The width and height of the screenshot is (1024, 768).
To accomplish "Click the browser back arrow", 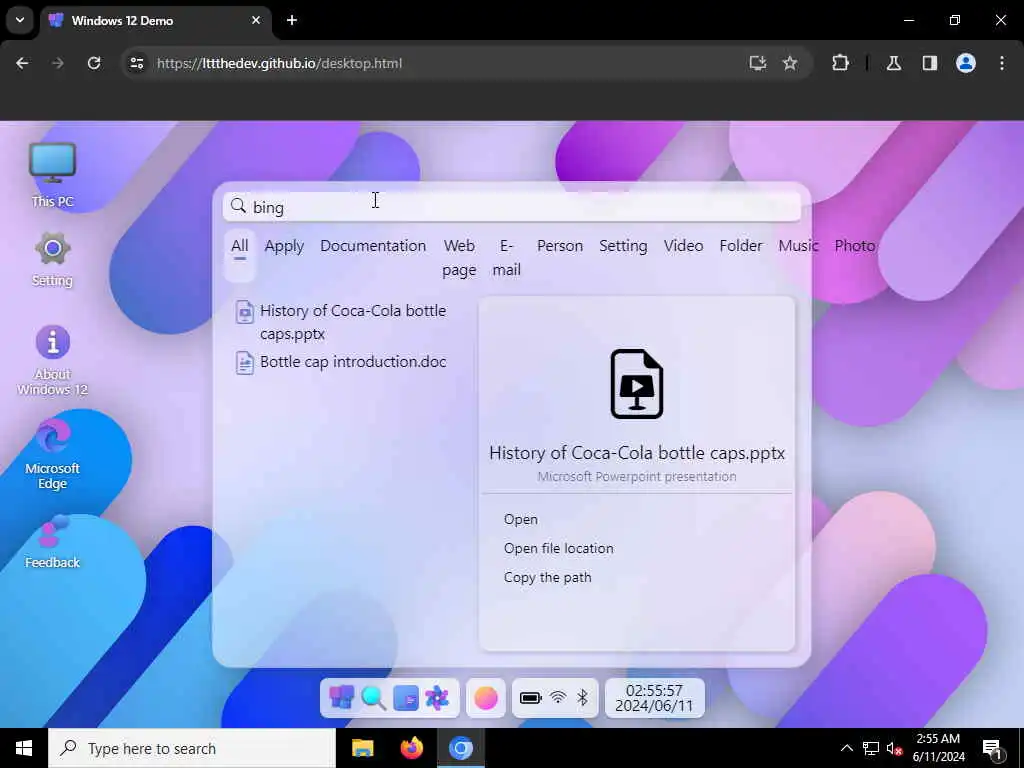I will 22,63.
